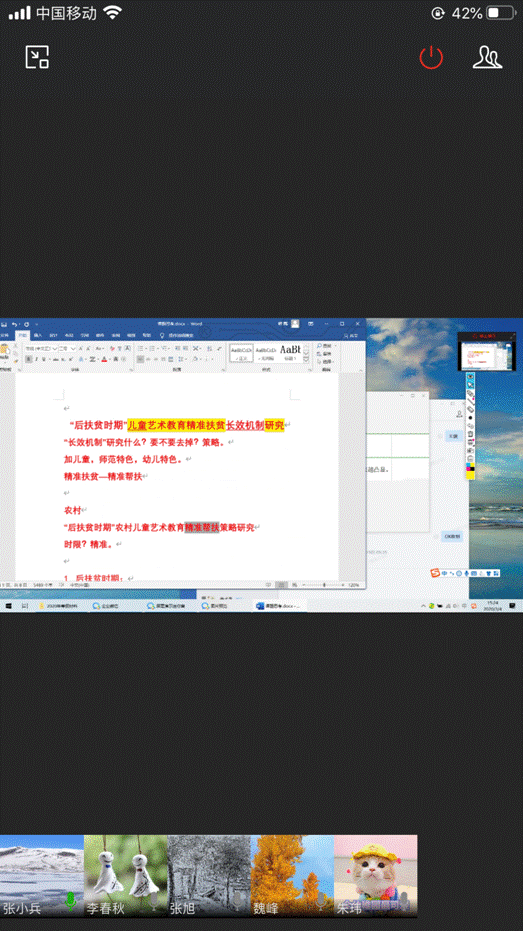
Task: Toggle 李春秋's muted microphone icon
Action: click(x=154, y=901)
